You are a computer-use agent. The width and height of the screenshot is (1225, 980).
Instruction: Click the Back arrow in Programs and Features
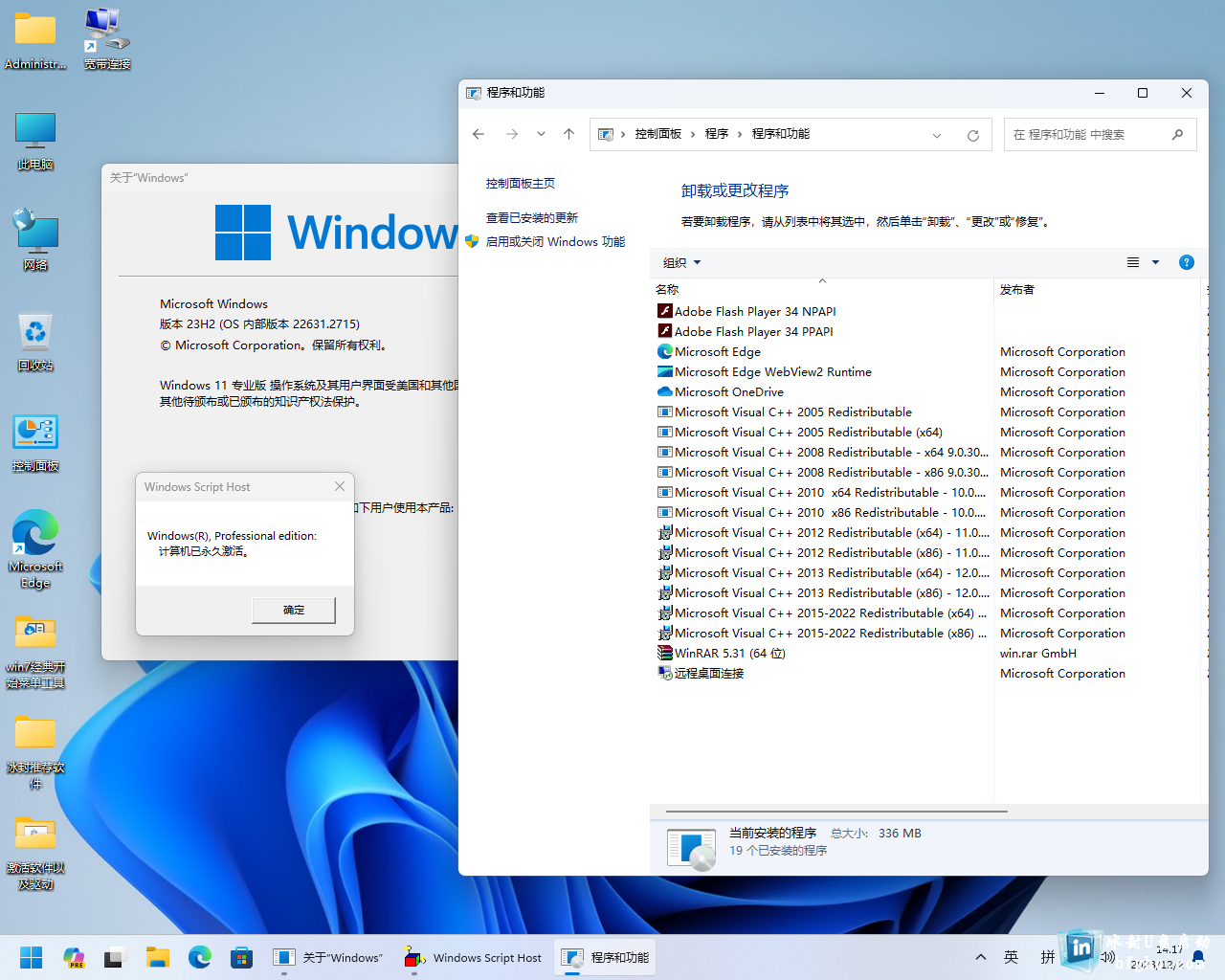(x=479, y=134)
